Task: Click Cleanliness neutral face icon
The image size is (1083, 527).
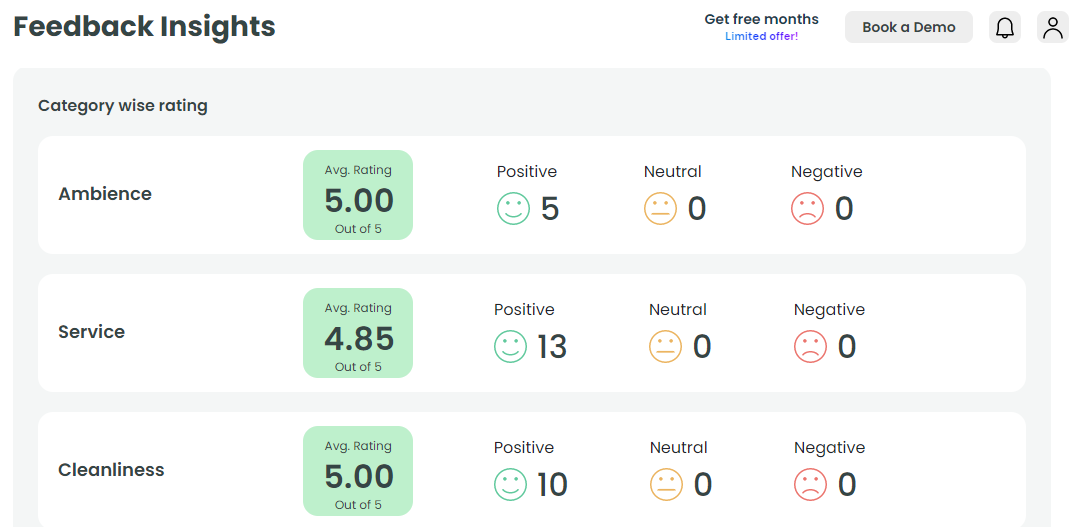Action: 666,485
